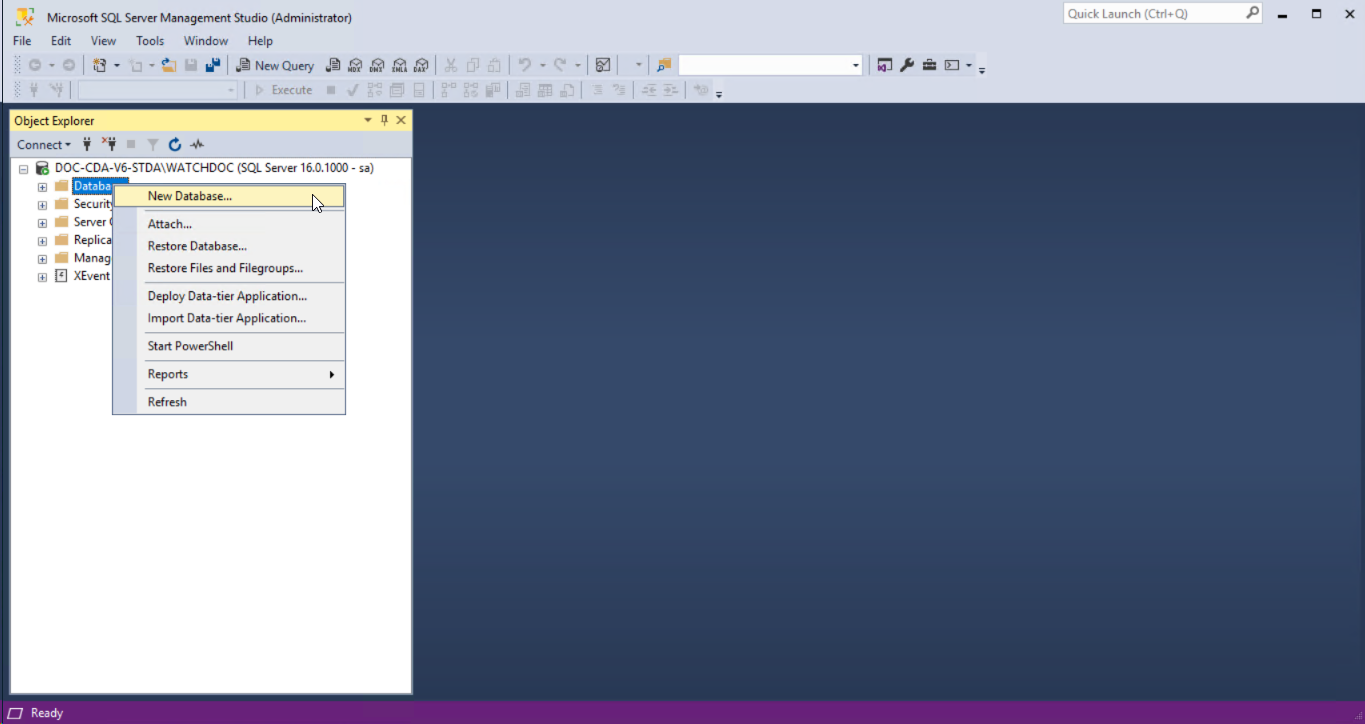Click the Disconnect plug icon in Object Explorer
Image resolution: width=1365 pixels, height=724 pixels.
tap(109, 144)
